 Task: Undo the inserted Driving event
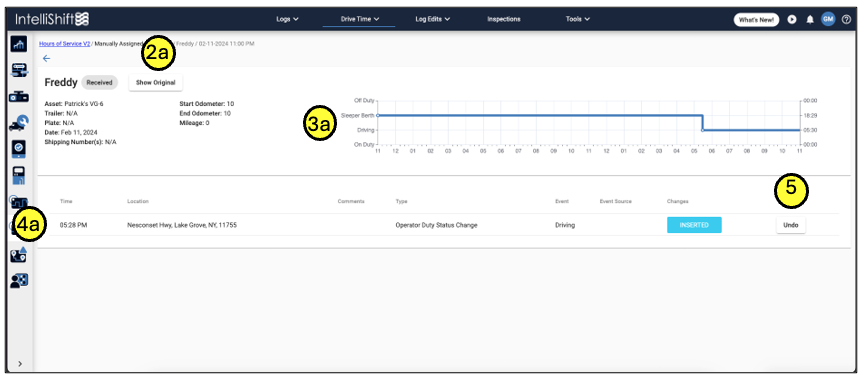[791, 225]
